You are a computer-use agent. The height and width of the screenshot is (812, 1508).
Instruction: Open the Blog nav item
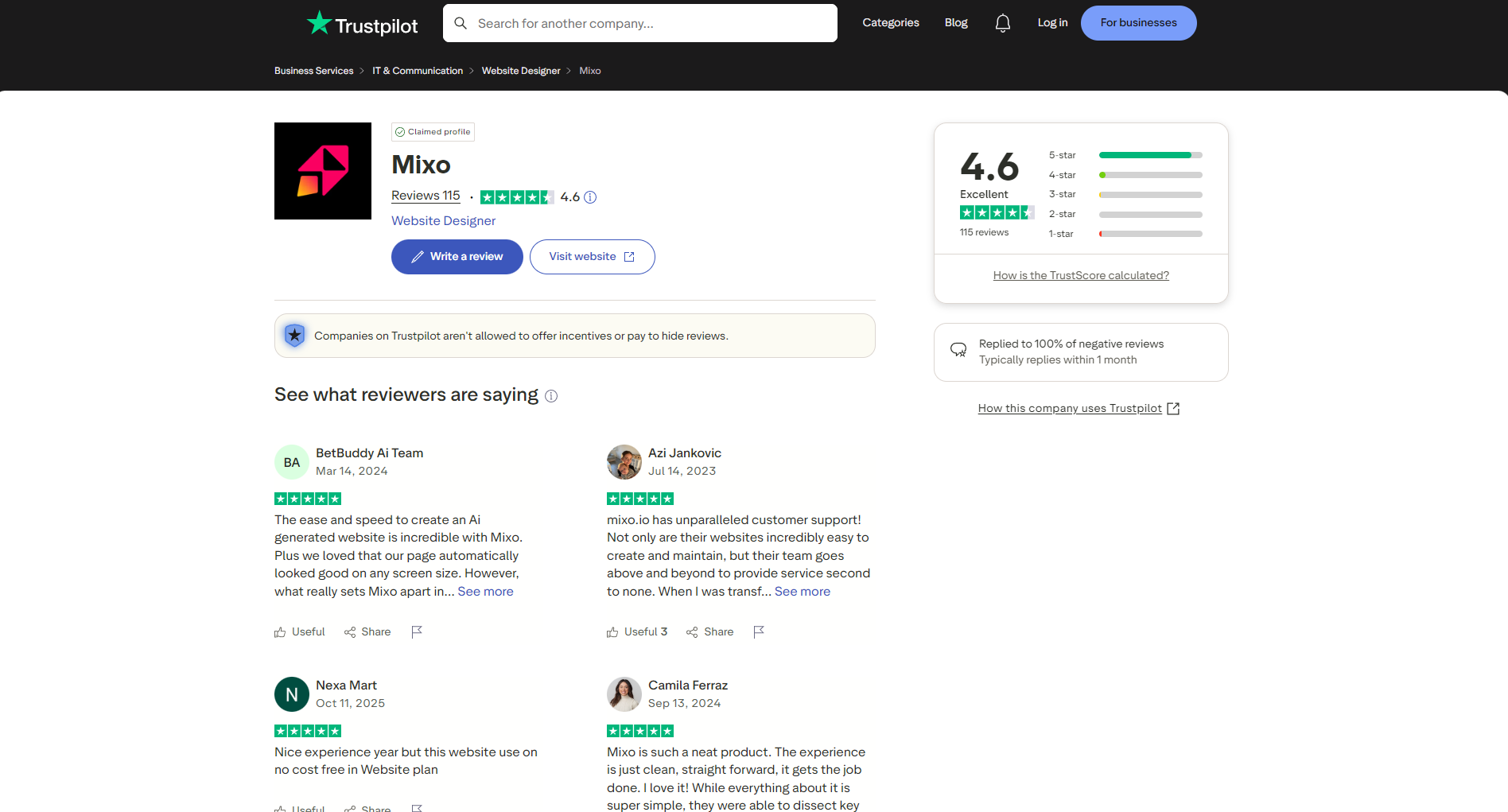(x=955, y=23)
